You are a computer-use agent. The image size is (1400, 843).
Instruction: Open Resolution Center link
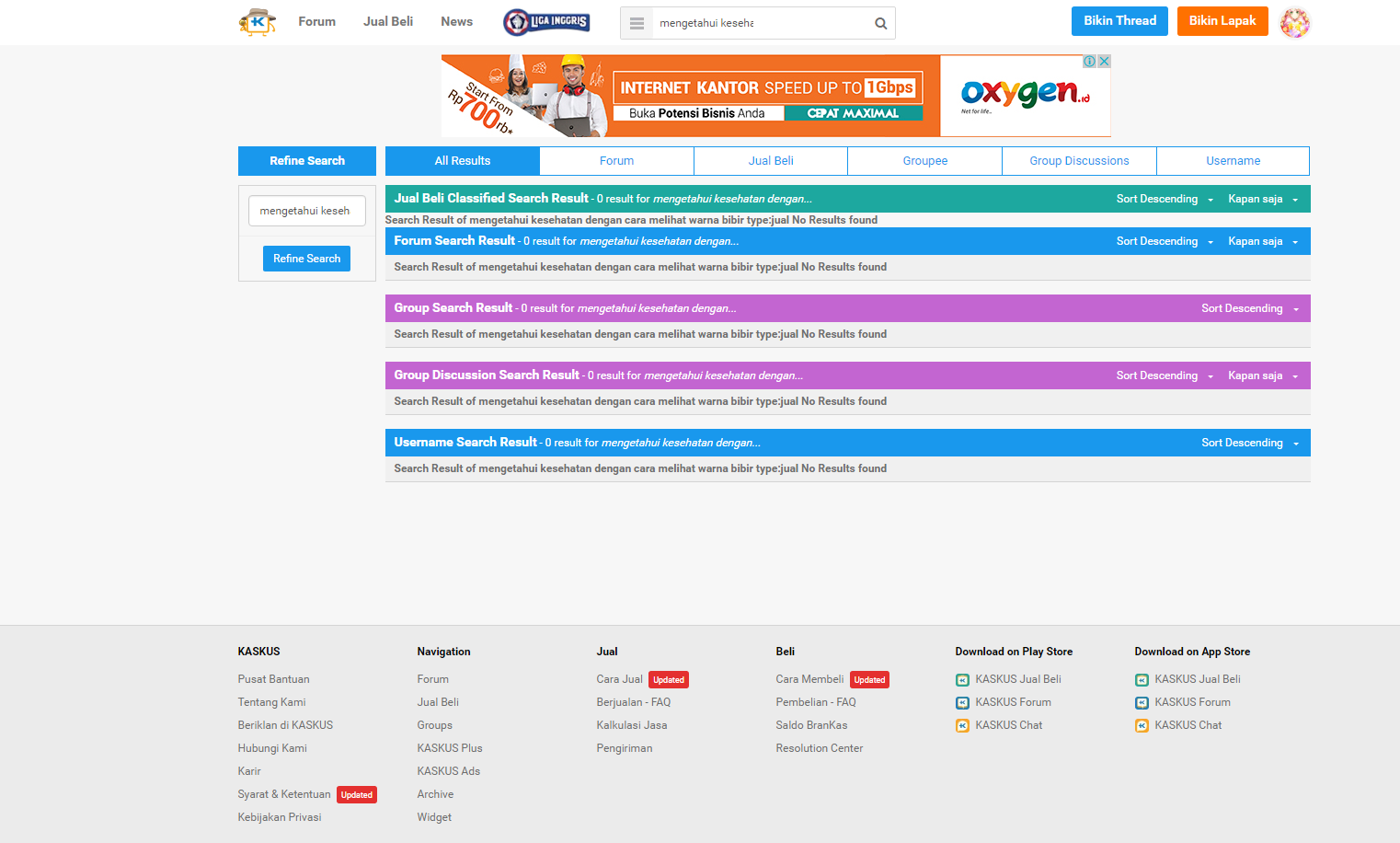pos(820,748)
